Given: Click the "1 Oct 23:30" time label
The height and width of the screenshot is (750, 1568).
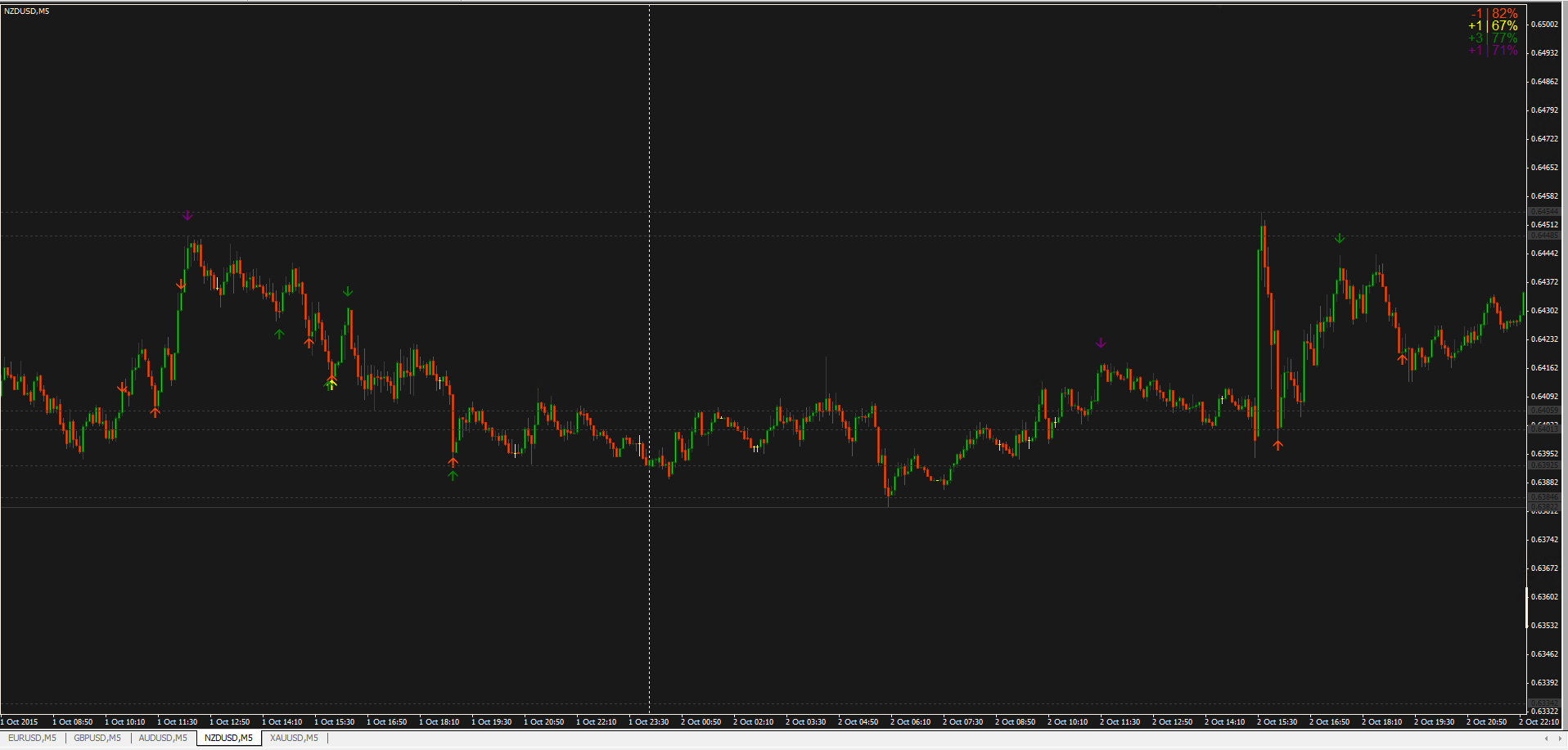Looking at the screenshot, I should click(649, 722).
